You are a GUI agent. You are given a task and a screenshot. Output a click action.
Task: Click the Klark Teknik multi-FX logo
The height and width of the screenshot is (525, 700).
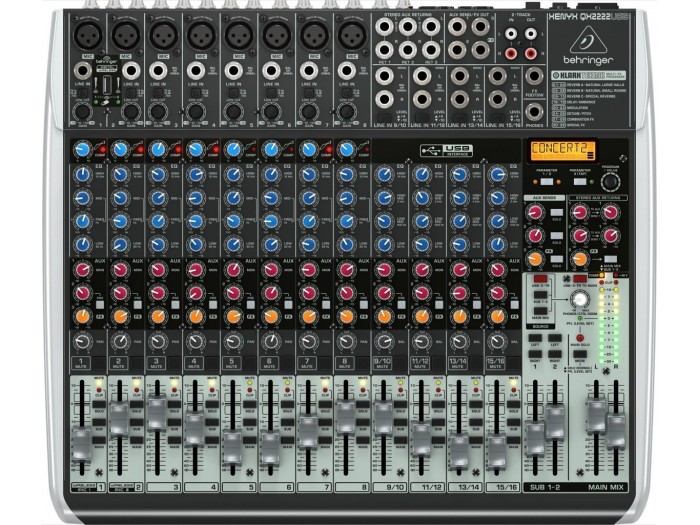point(588,75)
